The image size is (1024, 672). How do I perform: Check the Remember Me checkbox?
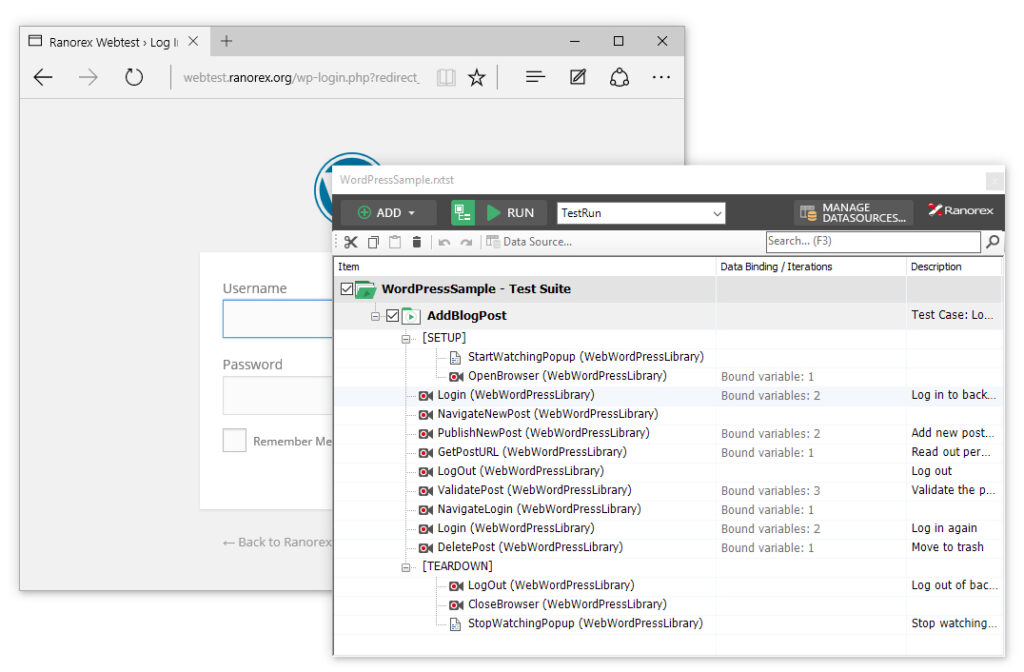[234, 441]
